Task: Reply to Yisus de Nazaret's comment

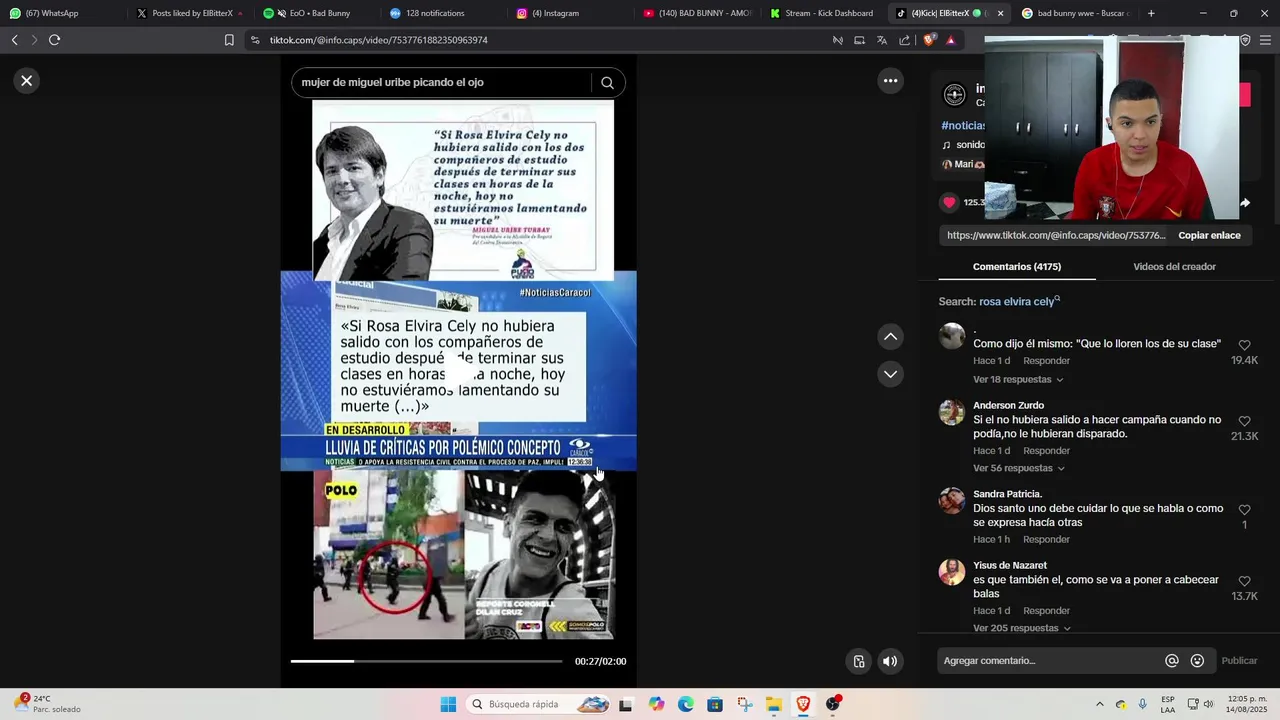Action: coord(1046,611)
